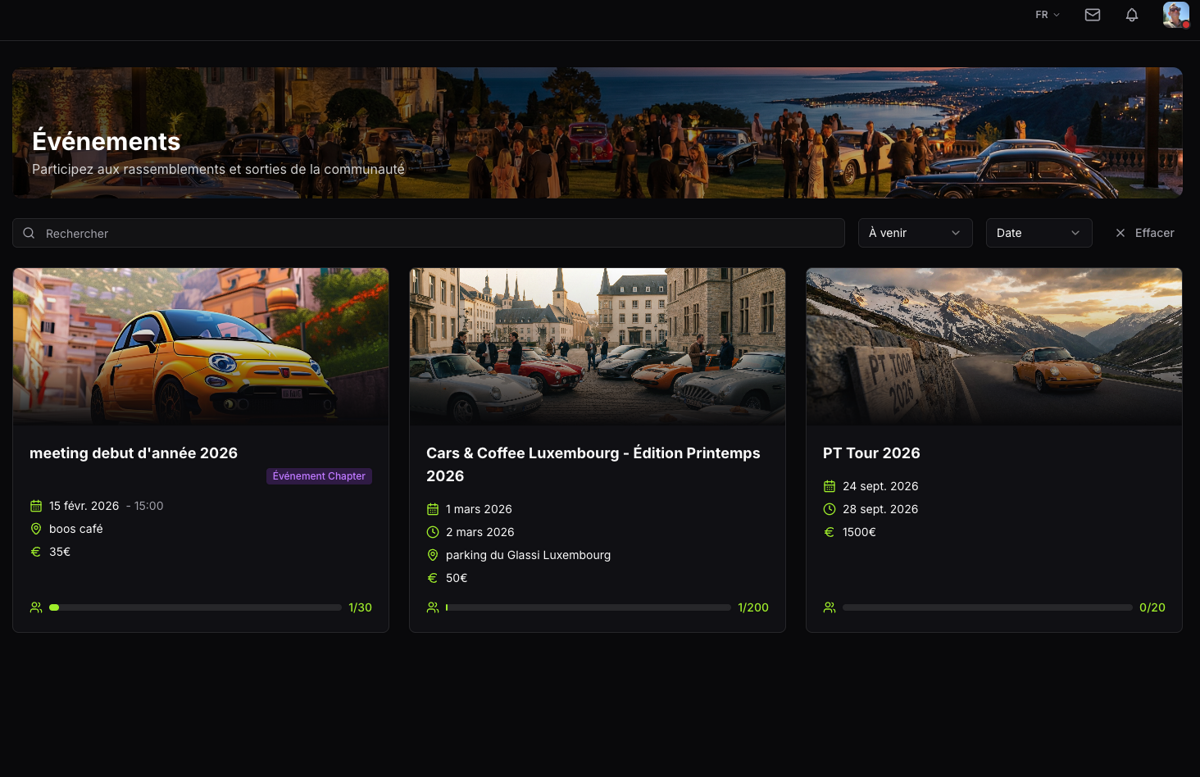1200x777 pixels.
Task: Click the PT Tour mountain road thumbnail
Action: 994,346
